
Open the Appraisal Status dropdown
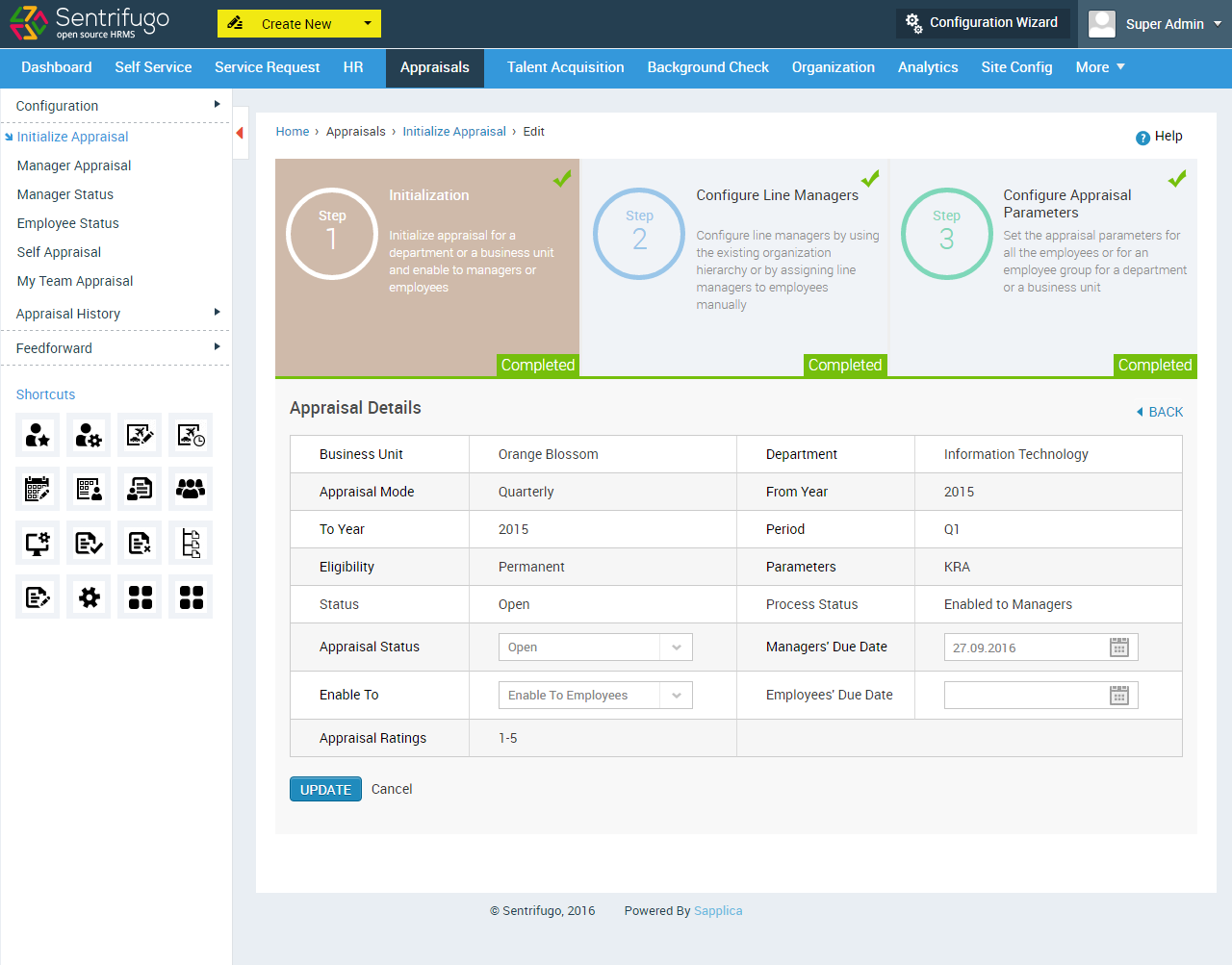[x=595, y=647]
